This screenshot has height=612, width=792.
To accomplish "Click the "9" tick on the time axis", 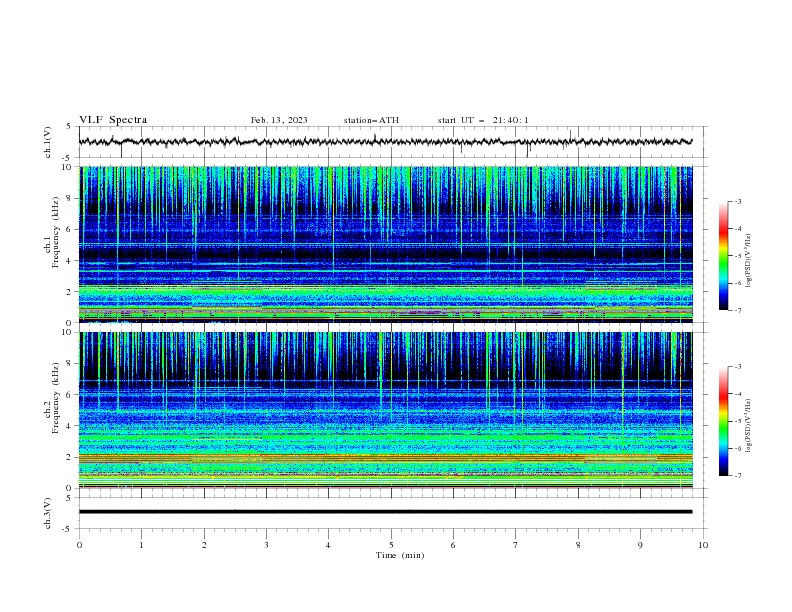I will click(x=640, y=545).
